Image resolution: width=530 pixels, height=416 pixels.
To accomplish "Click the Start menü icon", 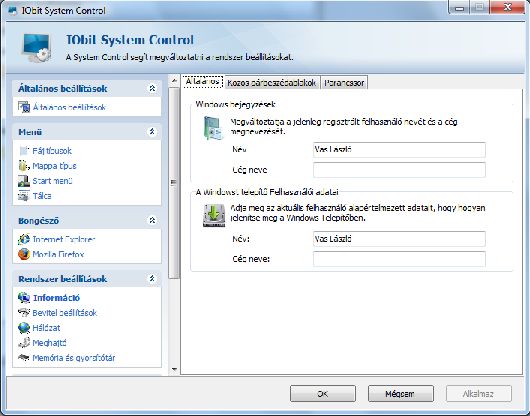I will 24,181.
